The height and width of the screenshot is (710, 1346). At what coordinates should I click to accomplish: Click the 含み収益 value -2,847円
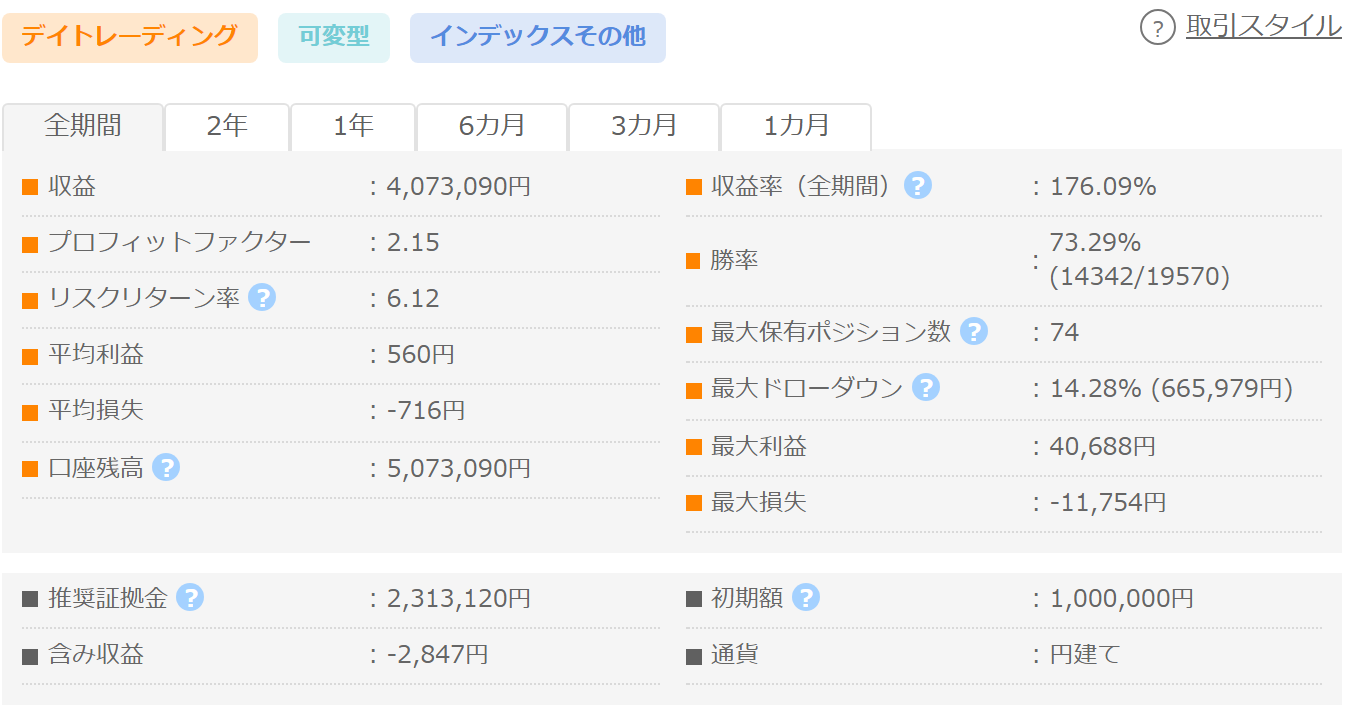pyautogui.click(x=438, y=655)
